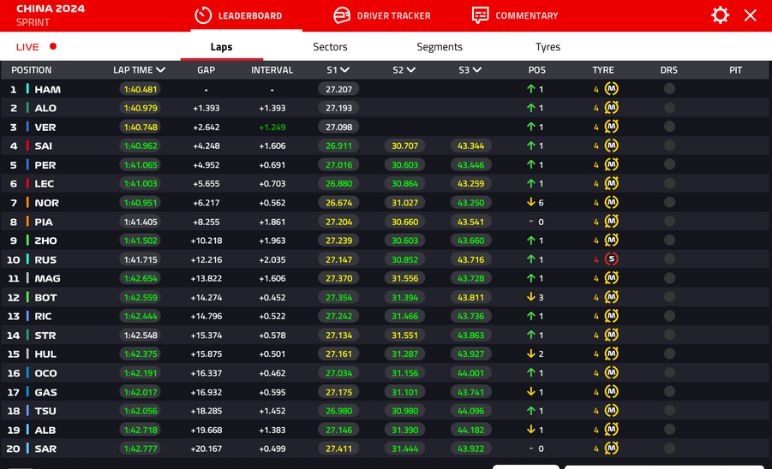Image resolution: width=772 pixels, height=469 pixels.
Task: Click the Leaderboard stopwatch icon
Action: 203,16
